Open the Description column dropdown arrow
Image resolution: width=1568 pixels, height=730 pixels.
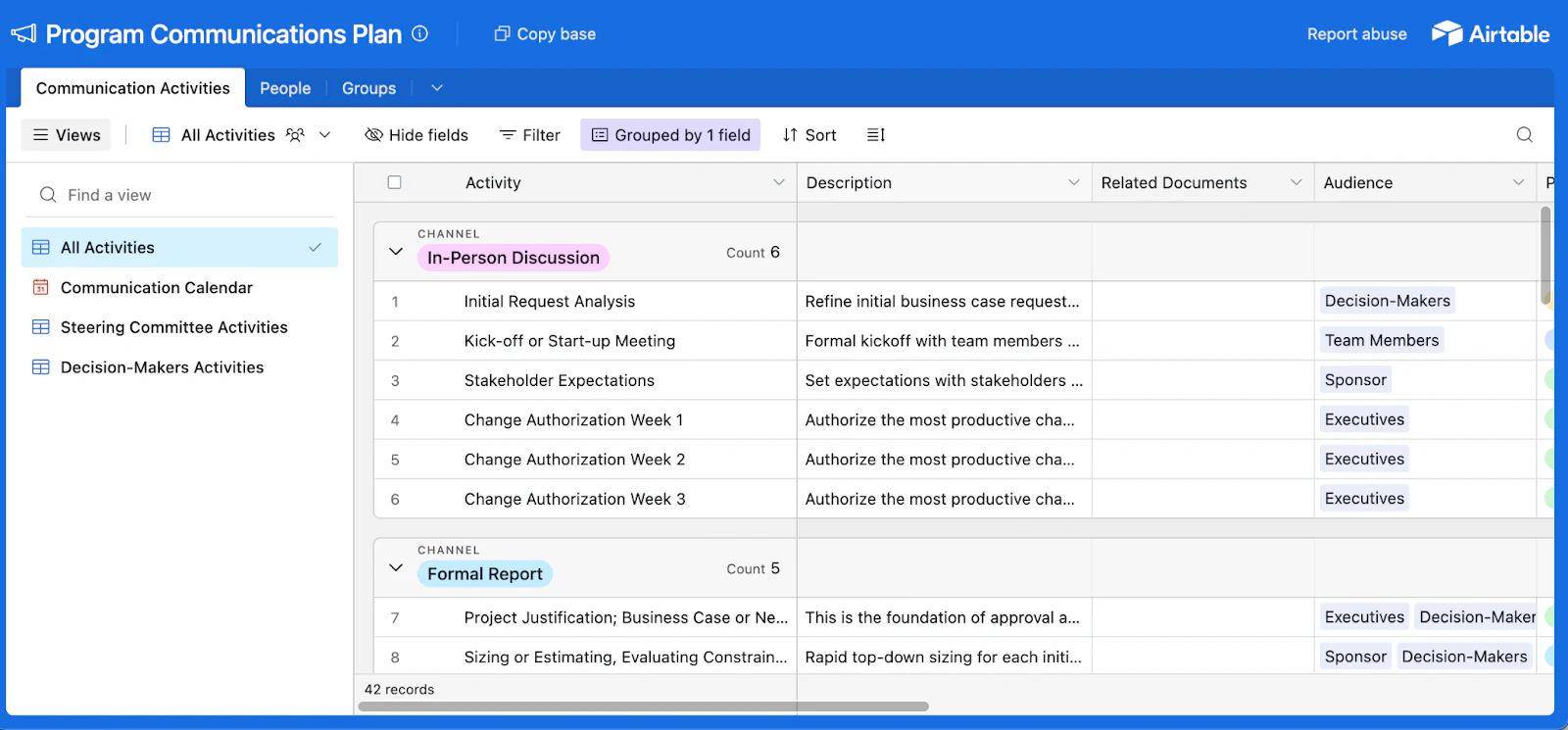pos(1074,182)
